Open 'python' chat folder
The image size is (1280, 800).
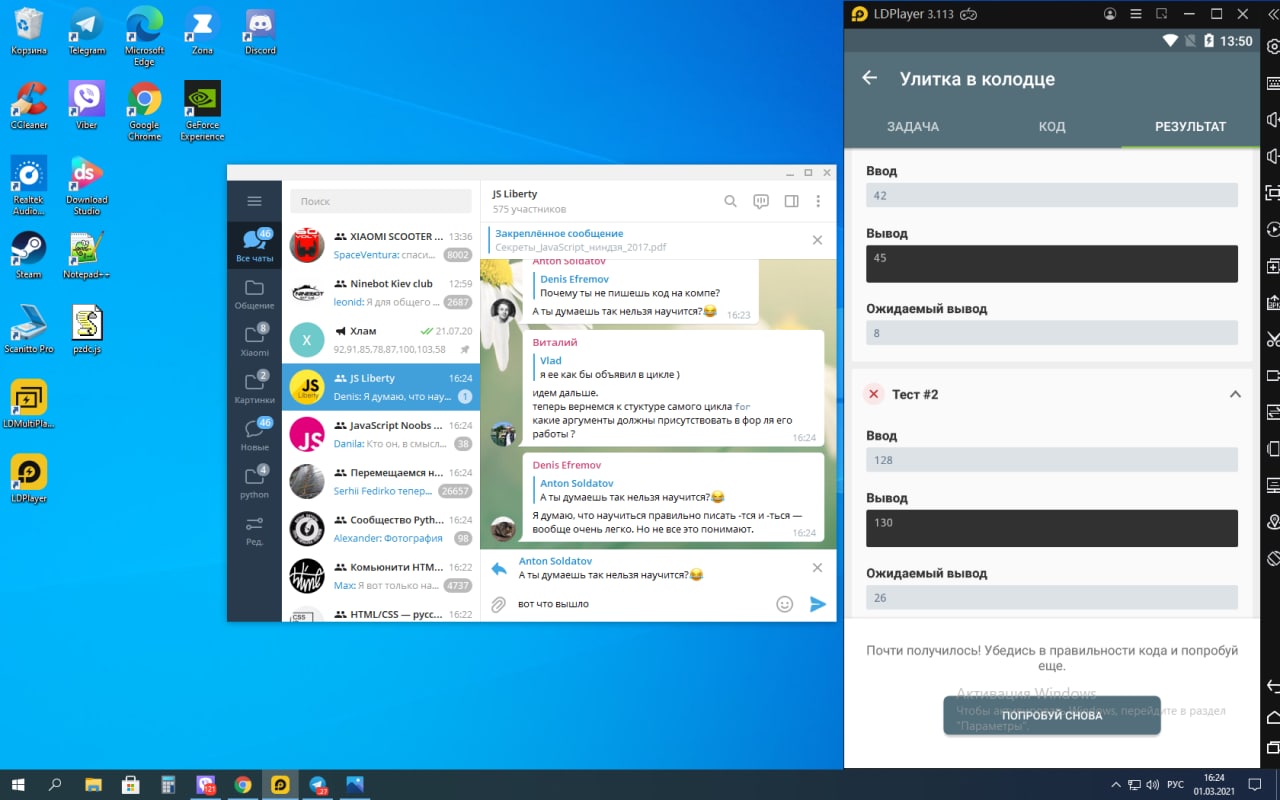[254, 482]
